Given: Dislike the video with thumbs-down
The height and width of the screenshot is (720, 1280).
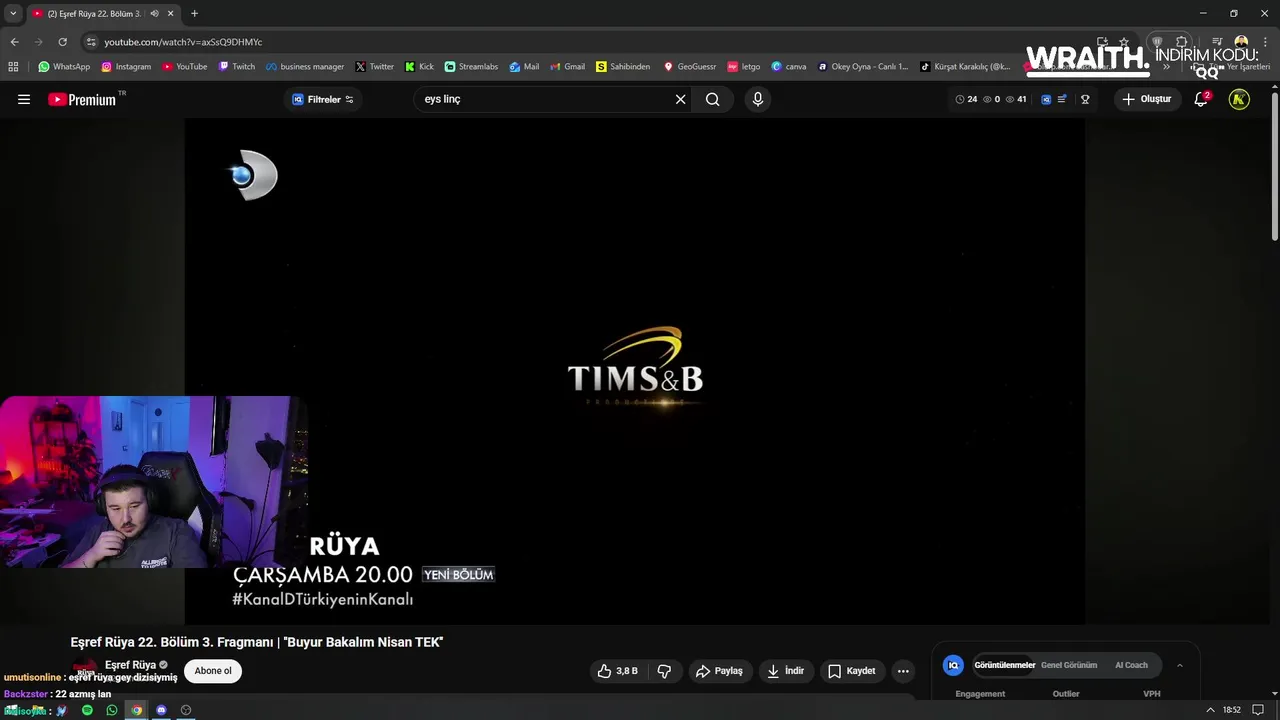Looking at the screenshot, I should [x=664, y=671].
